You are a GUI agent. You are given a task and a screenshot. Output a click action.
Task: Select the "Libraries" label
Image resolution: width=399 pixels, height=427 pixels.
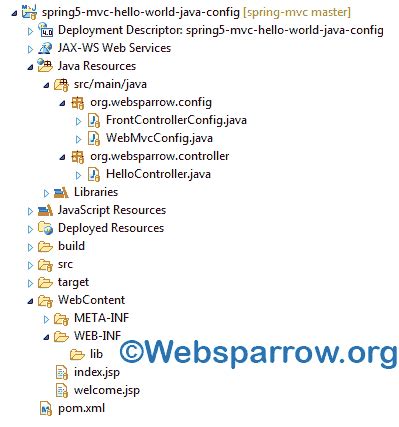point(96,192)
